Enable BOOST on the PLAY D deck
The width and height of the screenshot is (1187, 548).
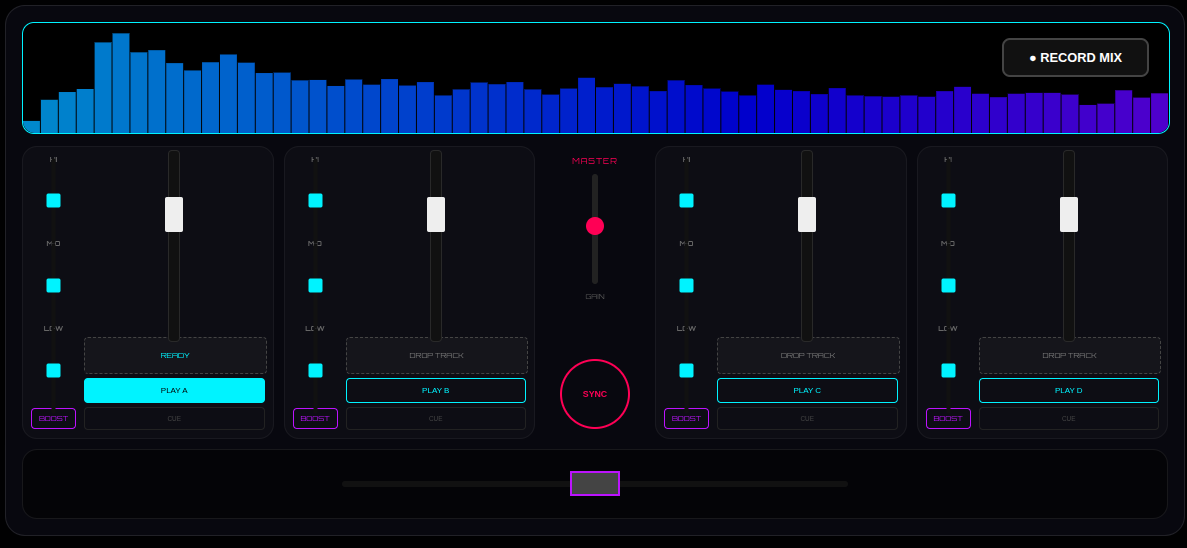point(949,419)
